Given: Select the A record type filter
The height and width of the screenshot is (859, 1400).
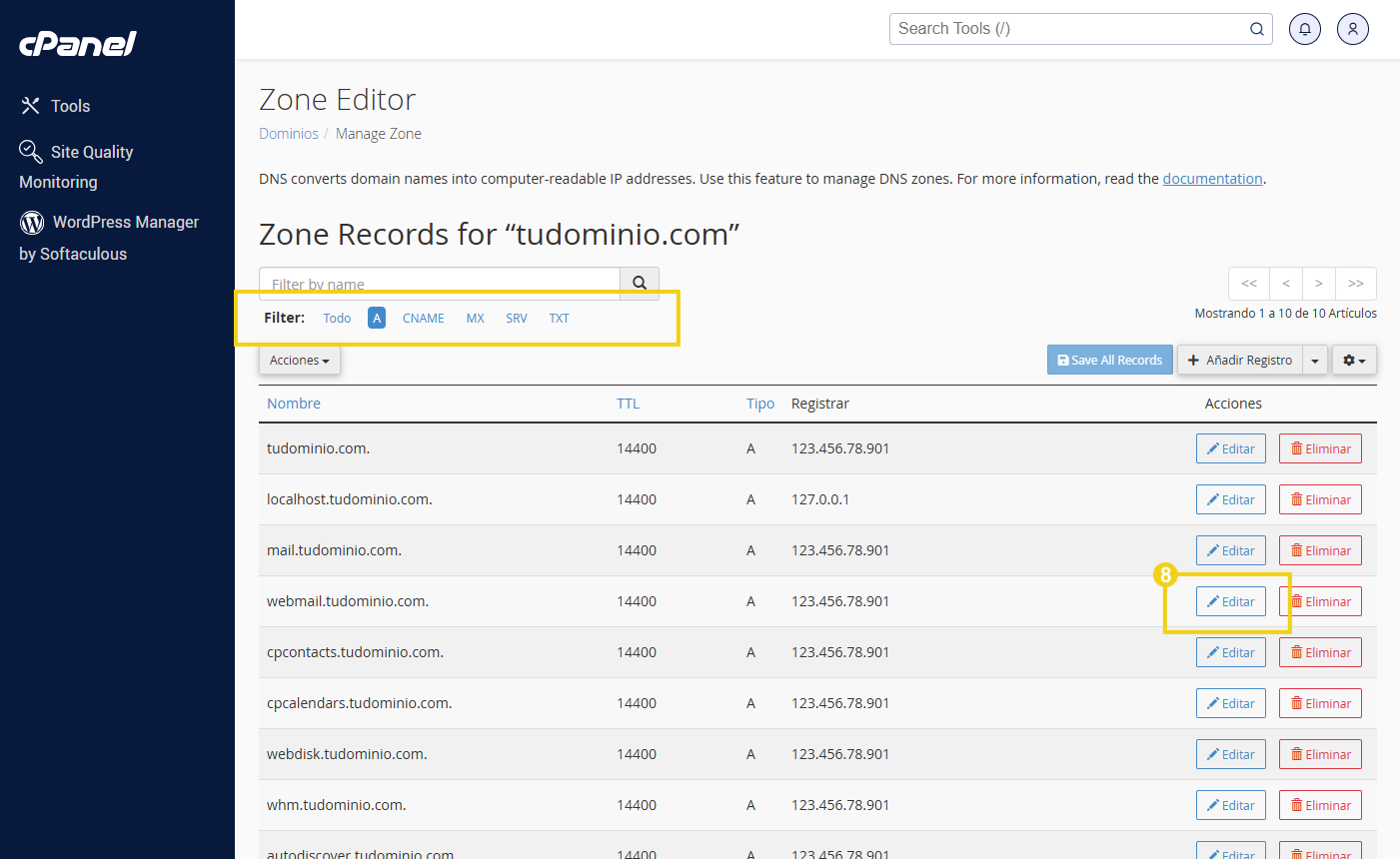Looking at the screenshot, I should [x=377, y=318].
